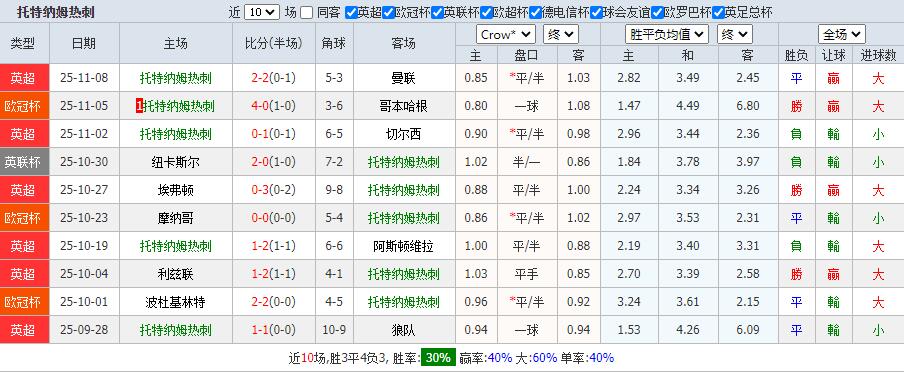Click the corner count 10-9
Image resolution: width=904 pixels, height=372 pixels.
click(x=334, y=330)
